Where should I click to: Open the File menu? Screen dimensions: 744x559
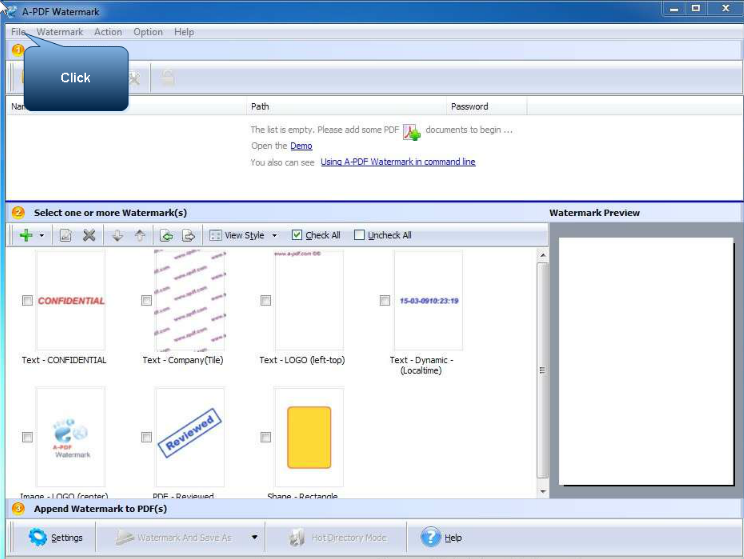(19, 32)
